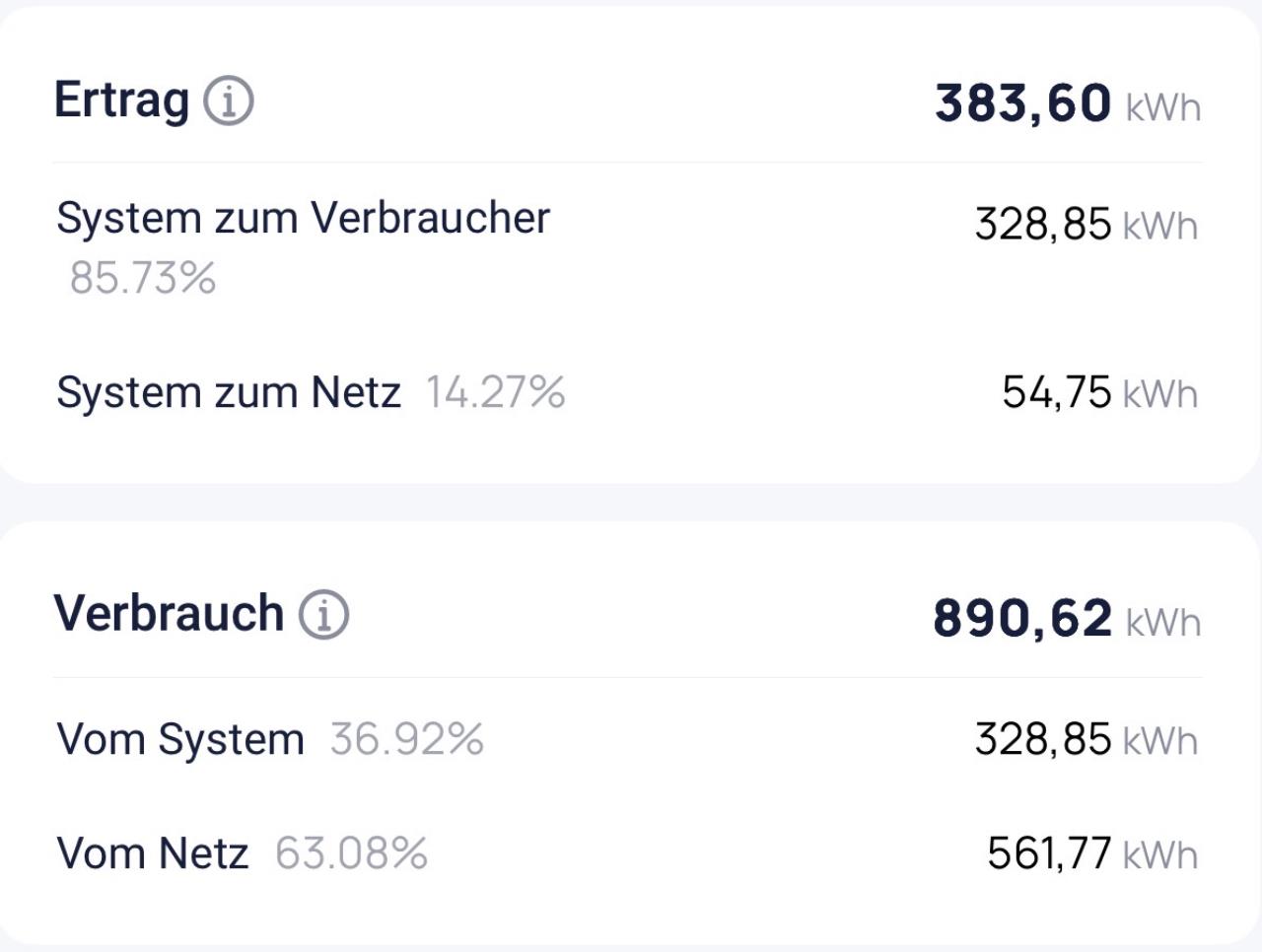Click the 561,77 kWh grid import value
1262x952 pixels.
tap(1048, 852)
